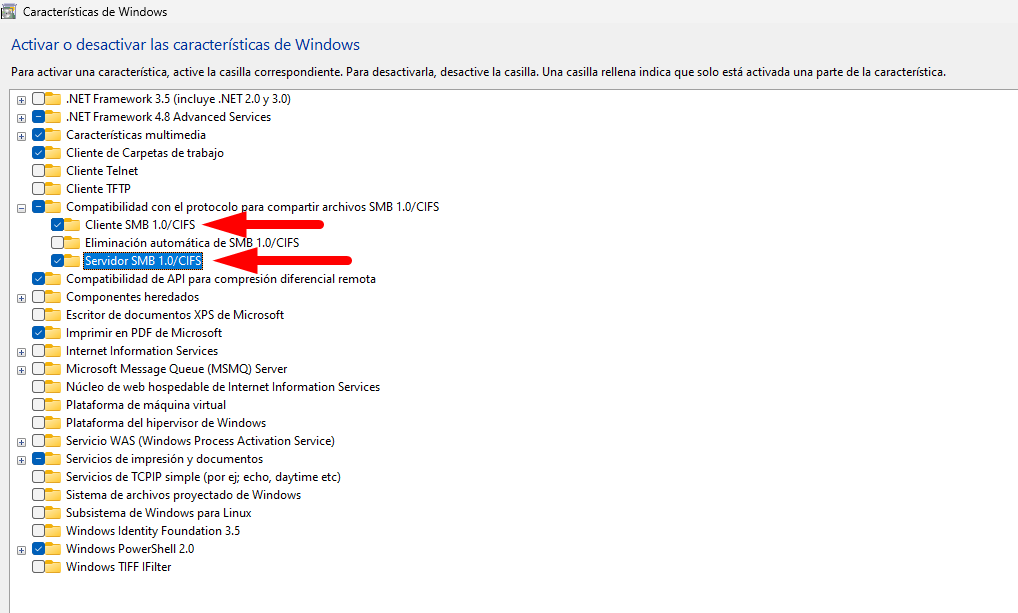Click folder icon next to Servicio WAS
1018x613 pixels.
pyautogui.click(x=53, y=441)
